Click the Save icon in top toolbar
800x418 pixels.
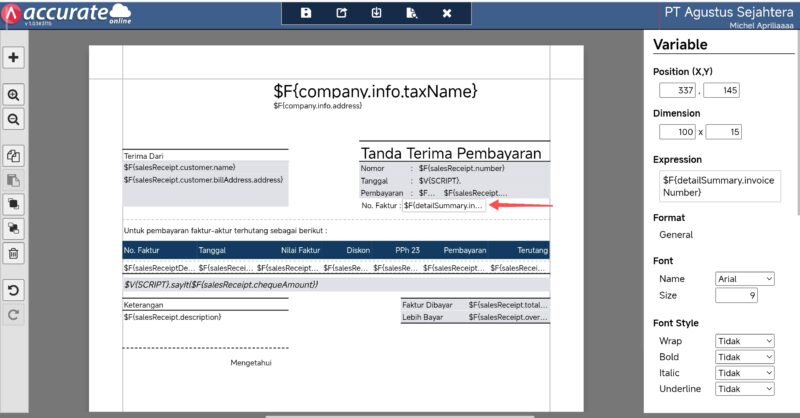pyautogui.click(x=306, y=13)
